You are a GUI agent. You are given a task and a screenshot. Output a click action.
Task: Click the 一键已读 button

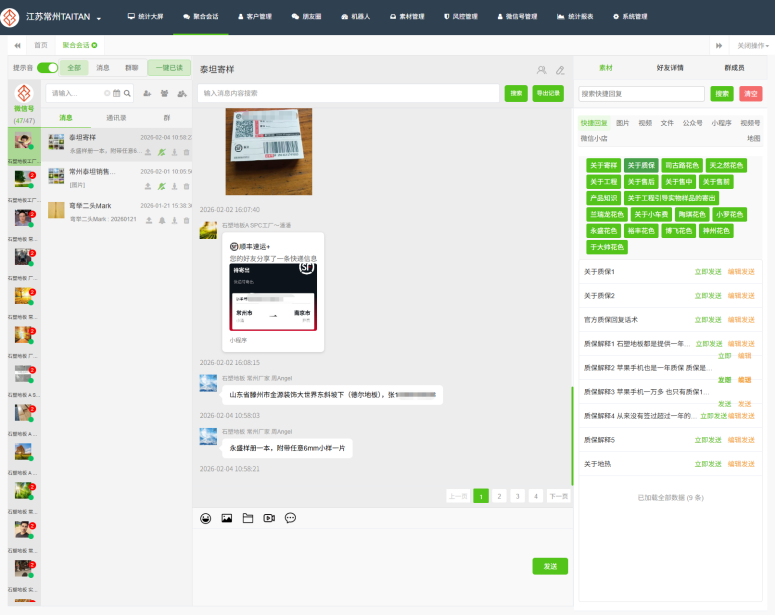tap(169, 68)
